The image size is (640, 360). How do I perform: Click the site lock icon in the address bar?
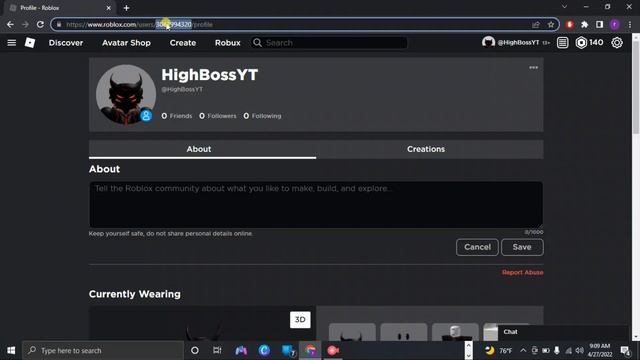[59, 24]
